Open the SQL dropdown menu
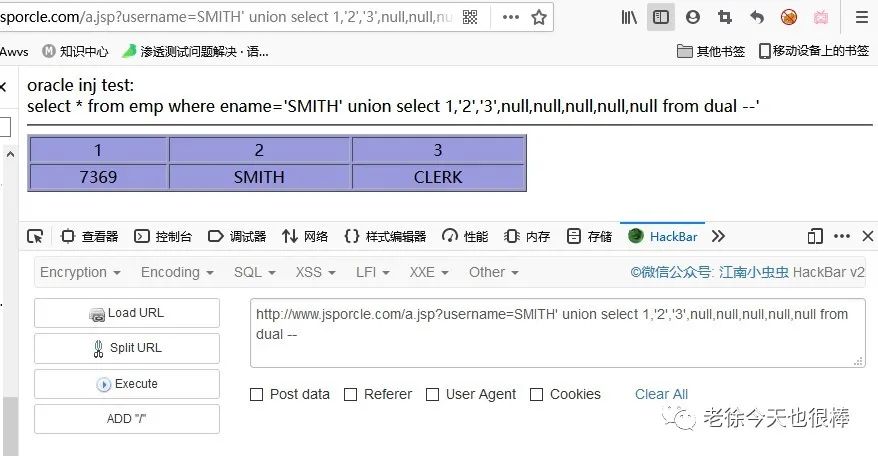The width and height of the screenshot is (878, 456). tap(255, 272)
